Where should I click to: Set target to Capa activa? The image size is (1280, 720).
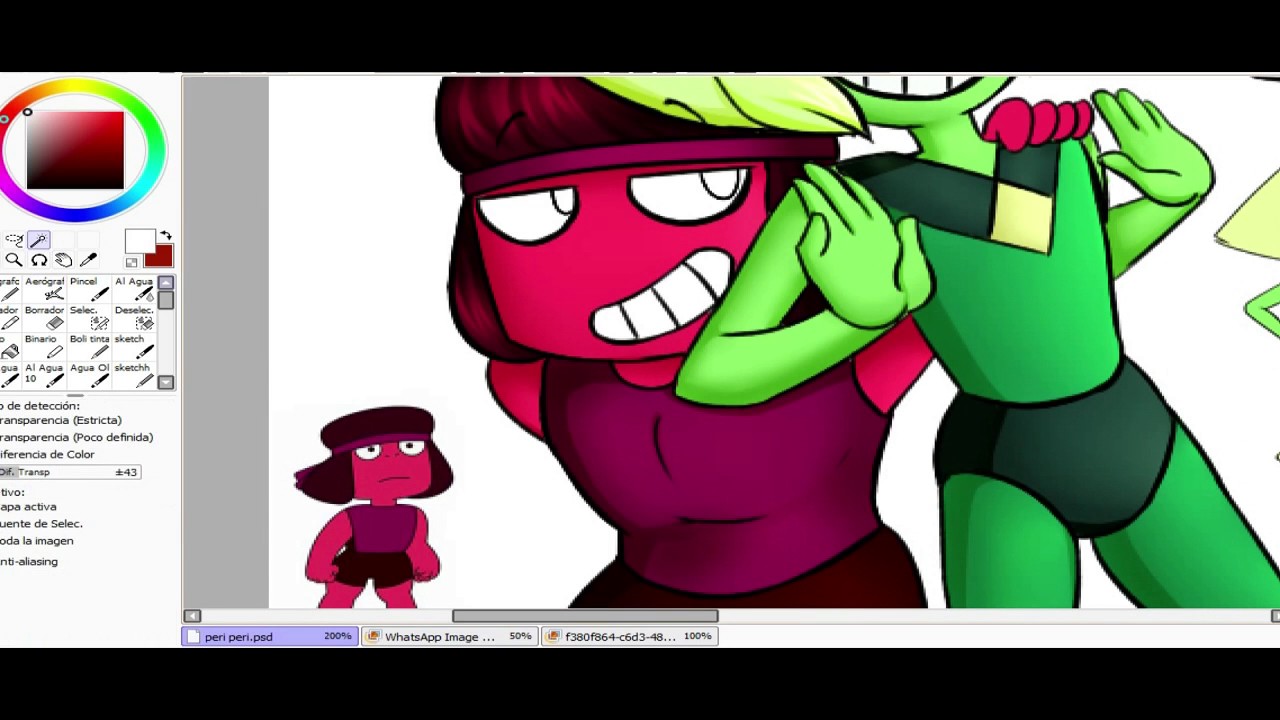28,507
